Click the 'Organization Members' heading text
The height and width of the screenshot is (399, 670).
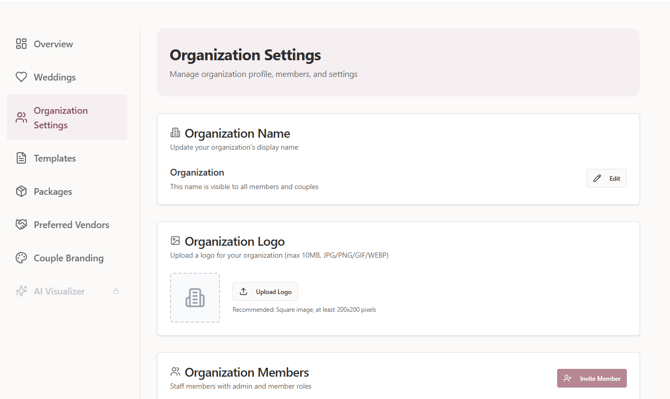(247, 372)
